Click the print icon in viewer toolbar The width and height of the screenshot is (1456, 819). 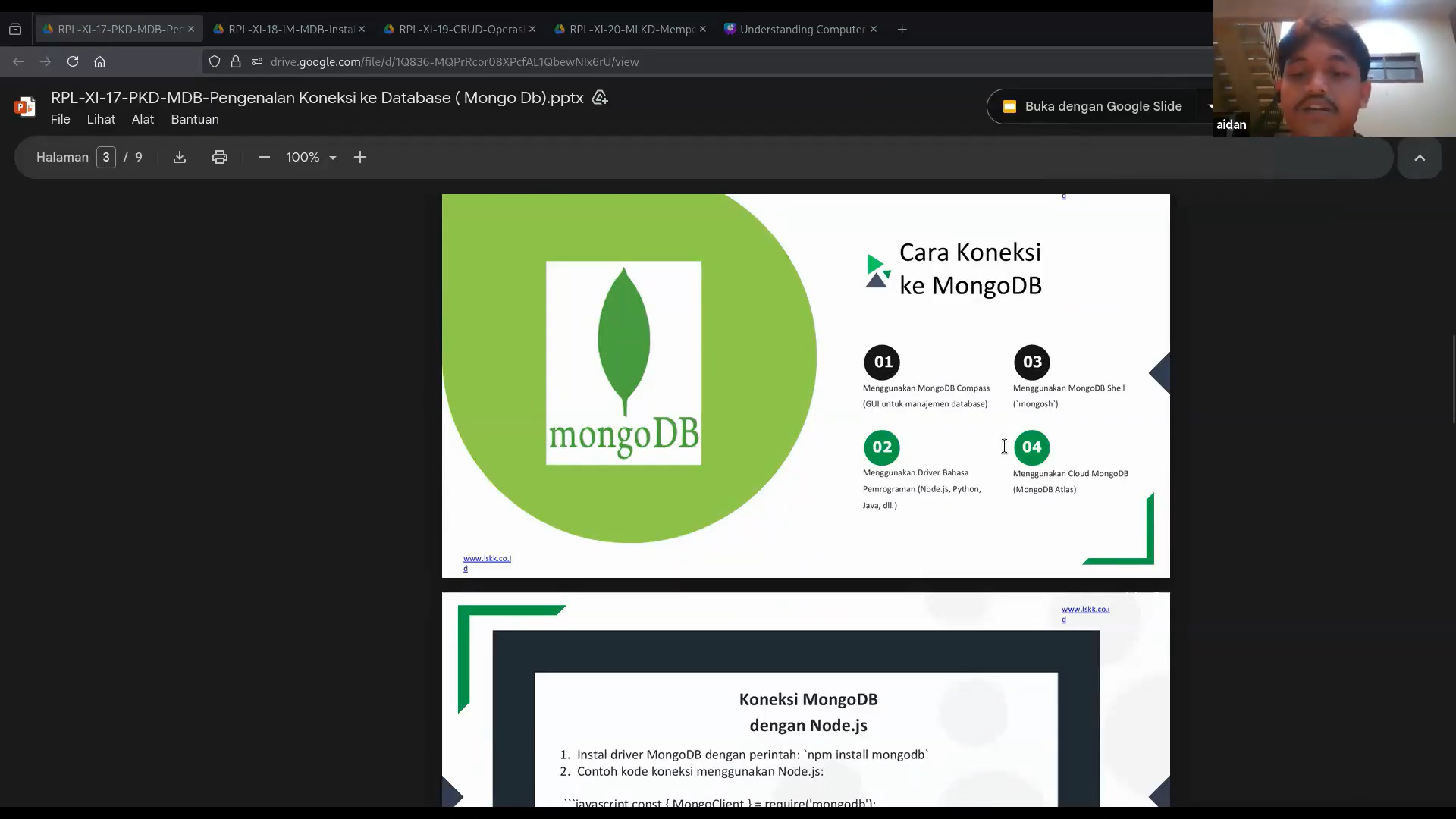[220, 157]
